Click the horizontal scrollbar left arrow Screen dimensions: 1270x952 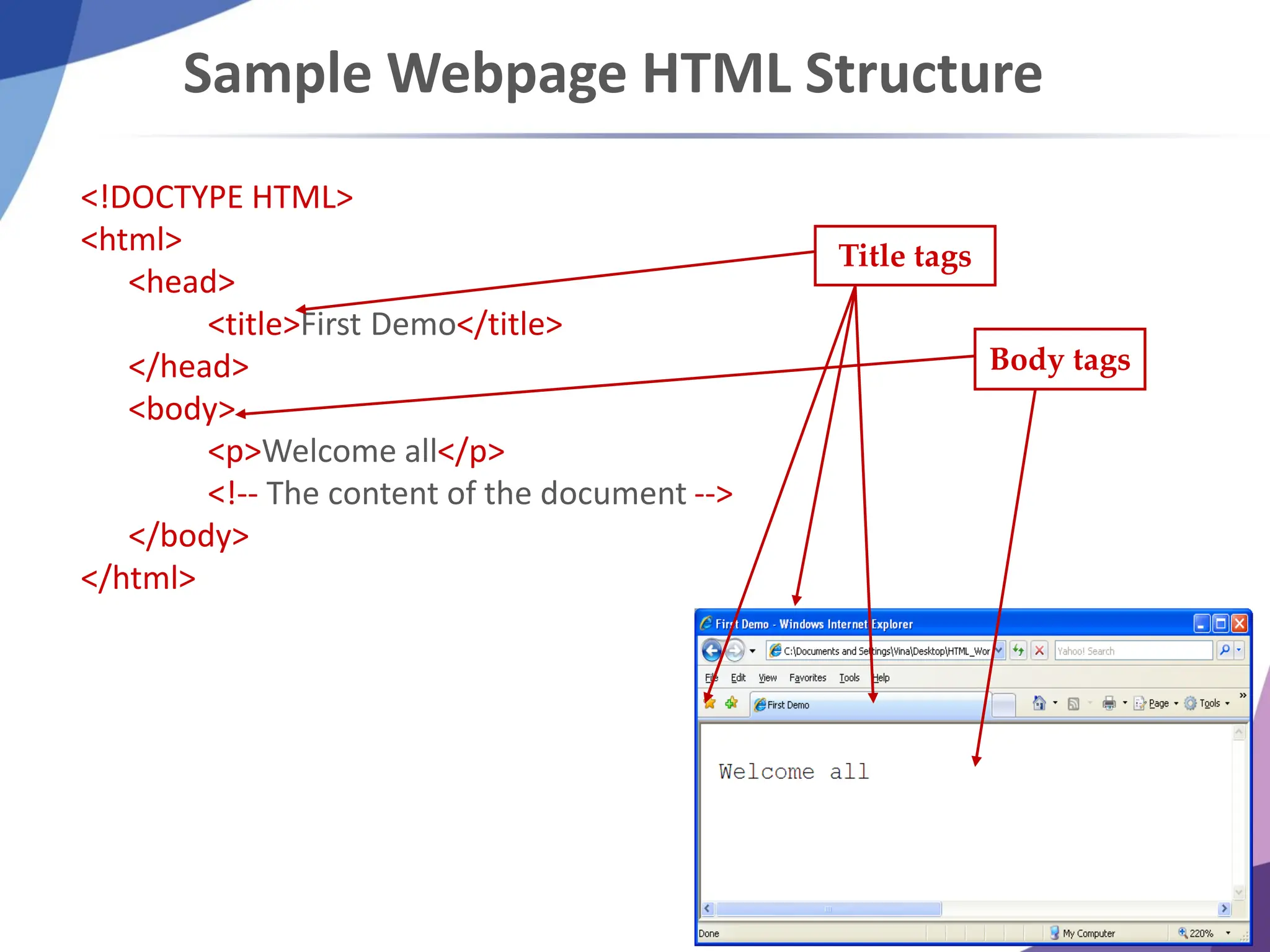[x=708, y=909]
